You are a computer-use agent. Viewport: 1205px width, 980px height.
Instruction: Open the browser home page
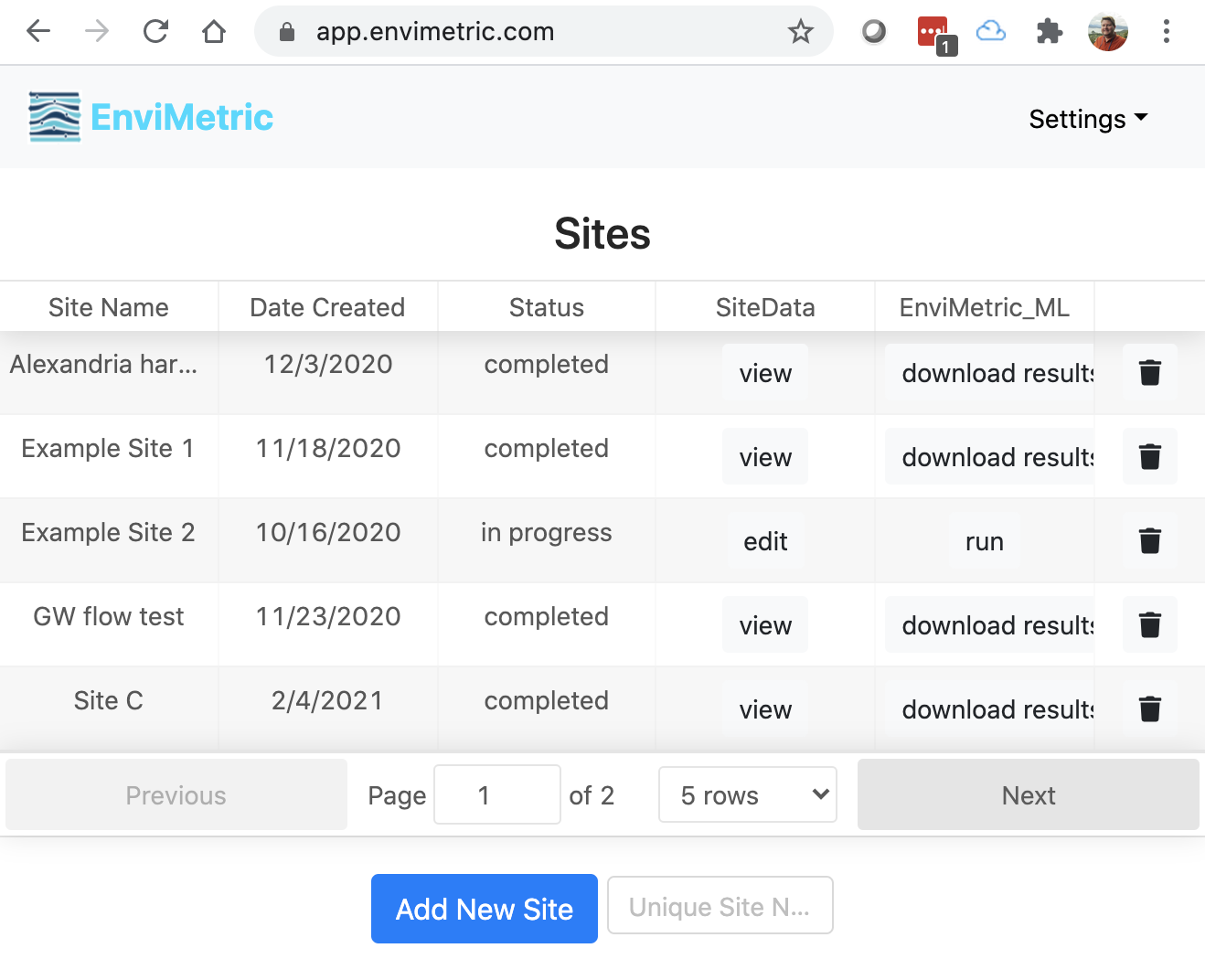click(x=214, y=32)
